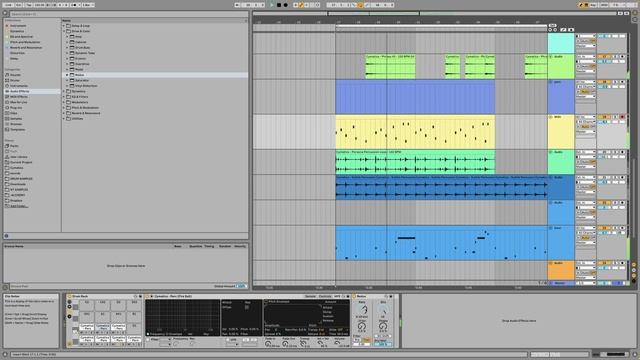Click the Drums category icon
This screenshot has width=640, height=360.
click(7, 80)
